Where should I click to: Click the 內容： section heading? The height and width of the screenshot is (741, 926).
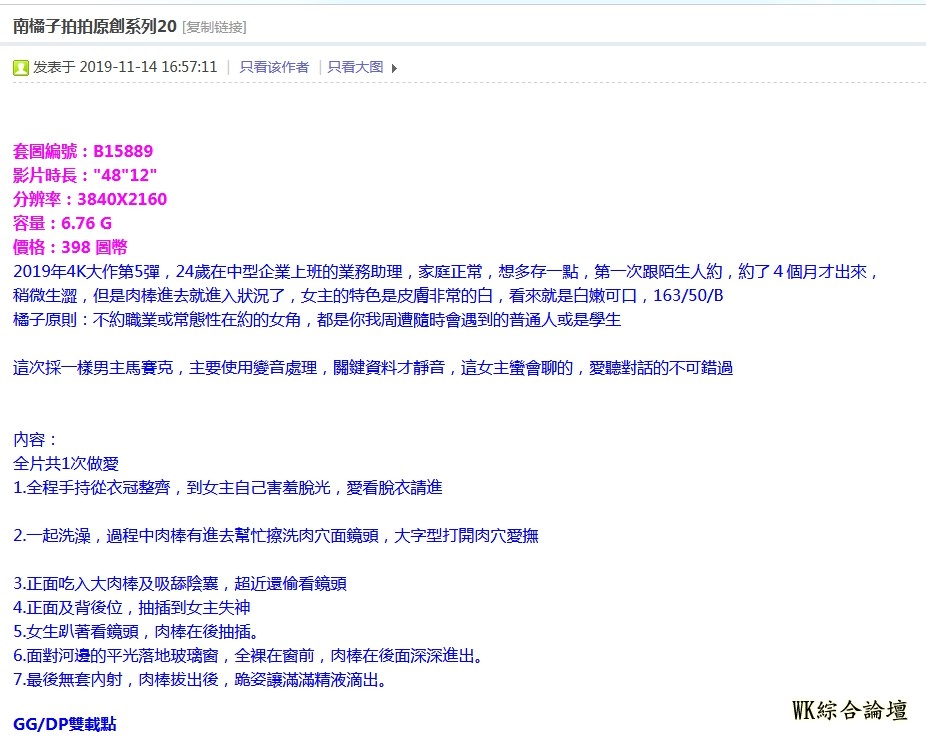click(x=36, y=439)
